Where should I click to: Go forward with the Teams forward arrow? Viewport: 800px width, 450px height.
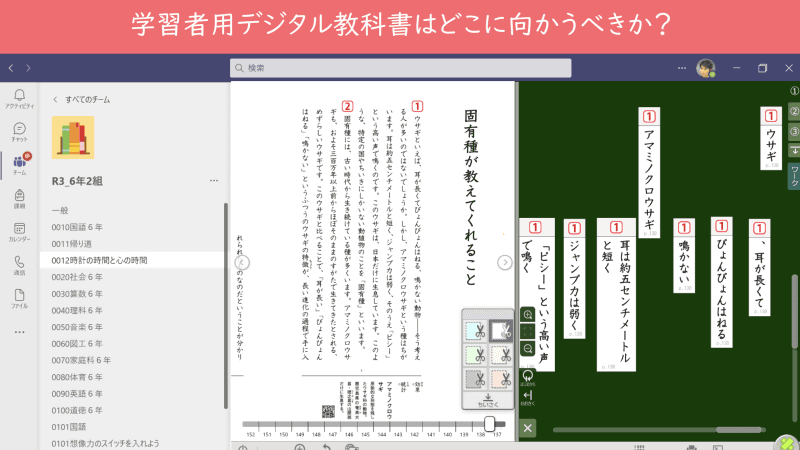point(28,68)
